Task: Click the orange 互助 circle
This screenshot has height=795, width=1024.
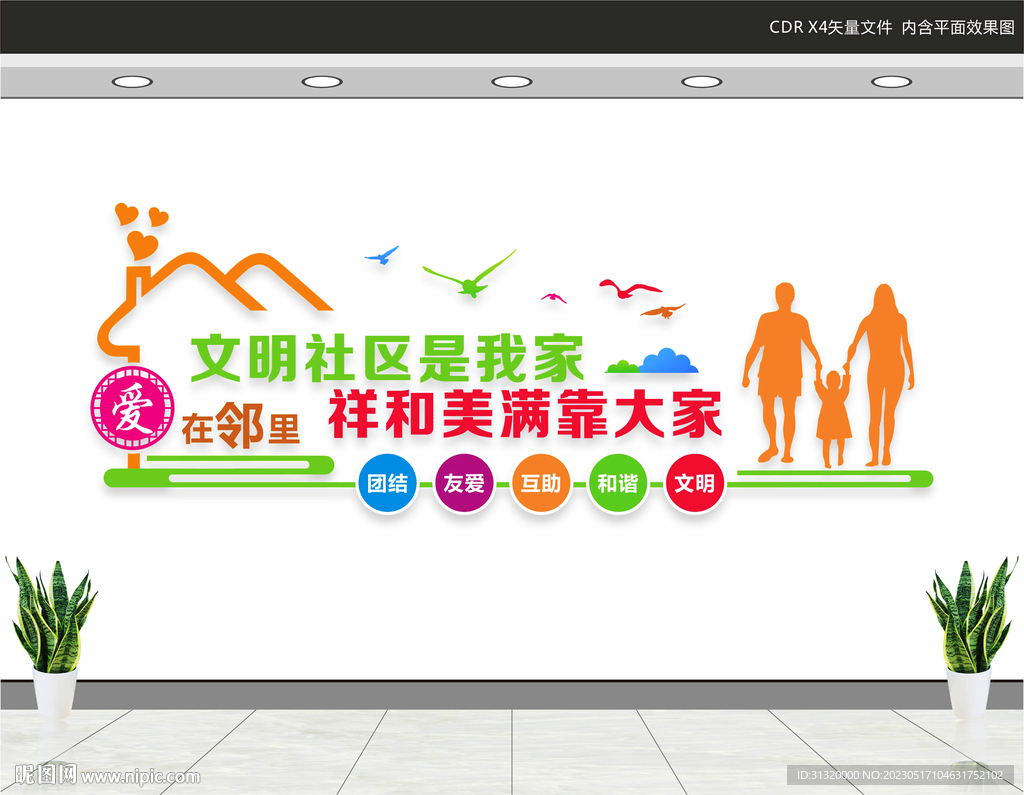Action: (x=541, y=483)
